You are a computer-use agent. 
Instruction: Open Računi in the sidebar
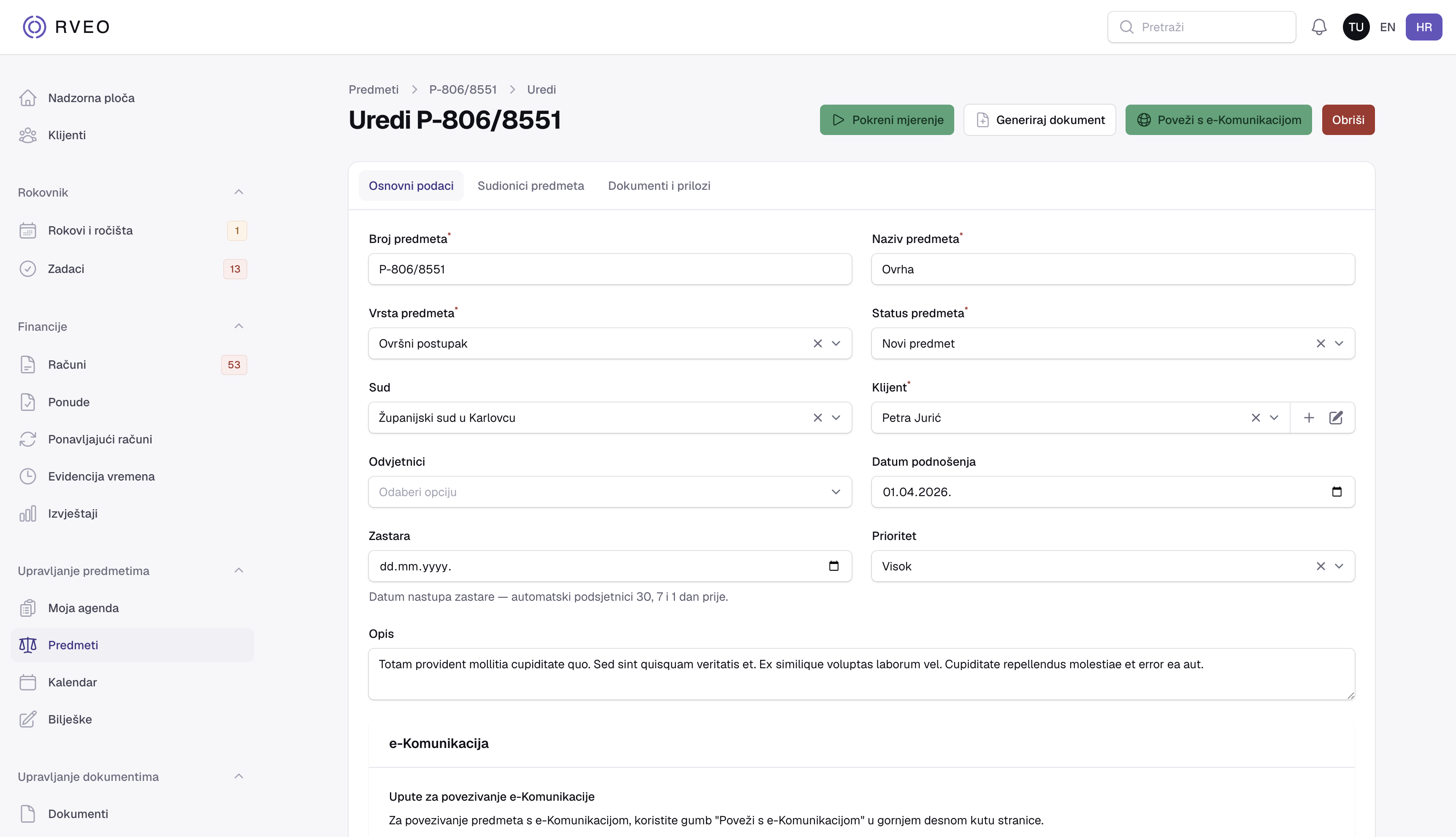point(132,365)
